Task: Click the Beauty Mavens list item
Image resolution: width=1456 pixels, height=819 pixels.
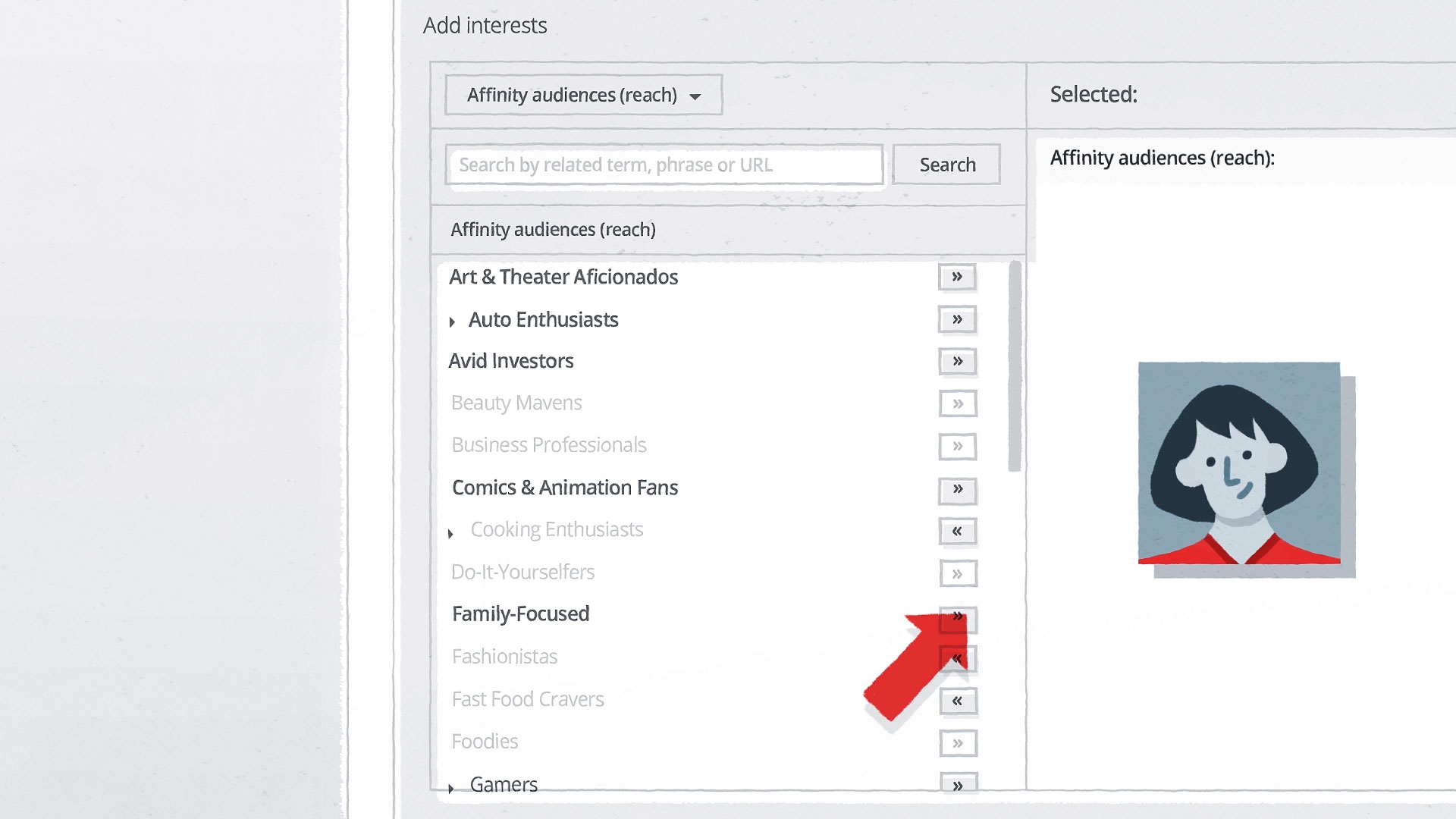Action: click(x=517, y=402)
